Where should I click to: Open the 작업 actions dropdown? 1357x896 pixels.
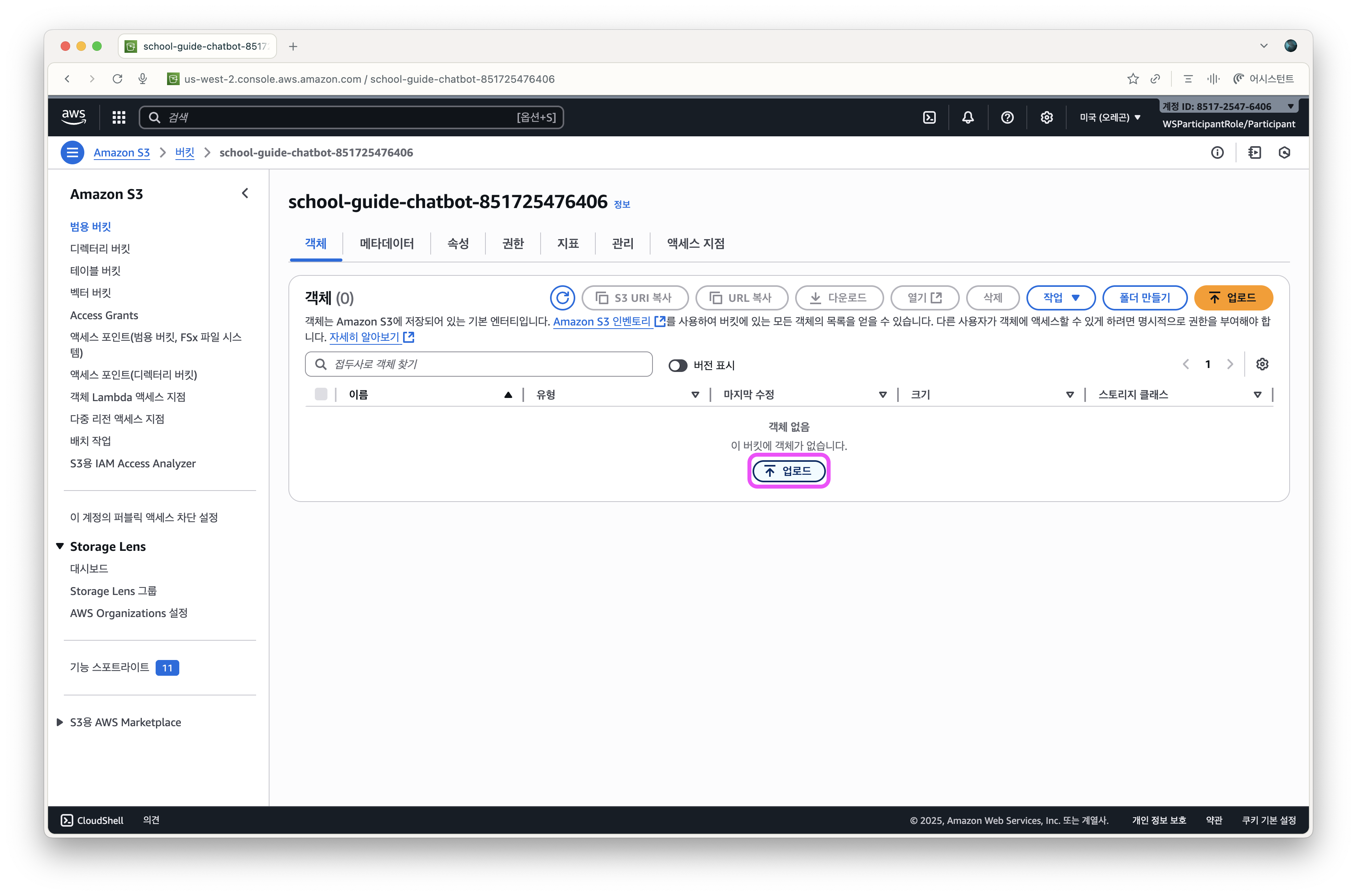tap(1060, 298)
